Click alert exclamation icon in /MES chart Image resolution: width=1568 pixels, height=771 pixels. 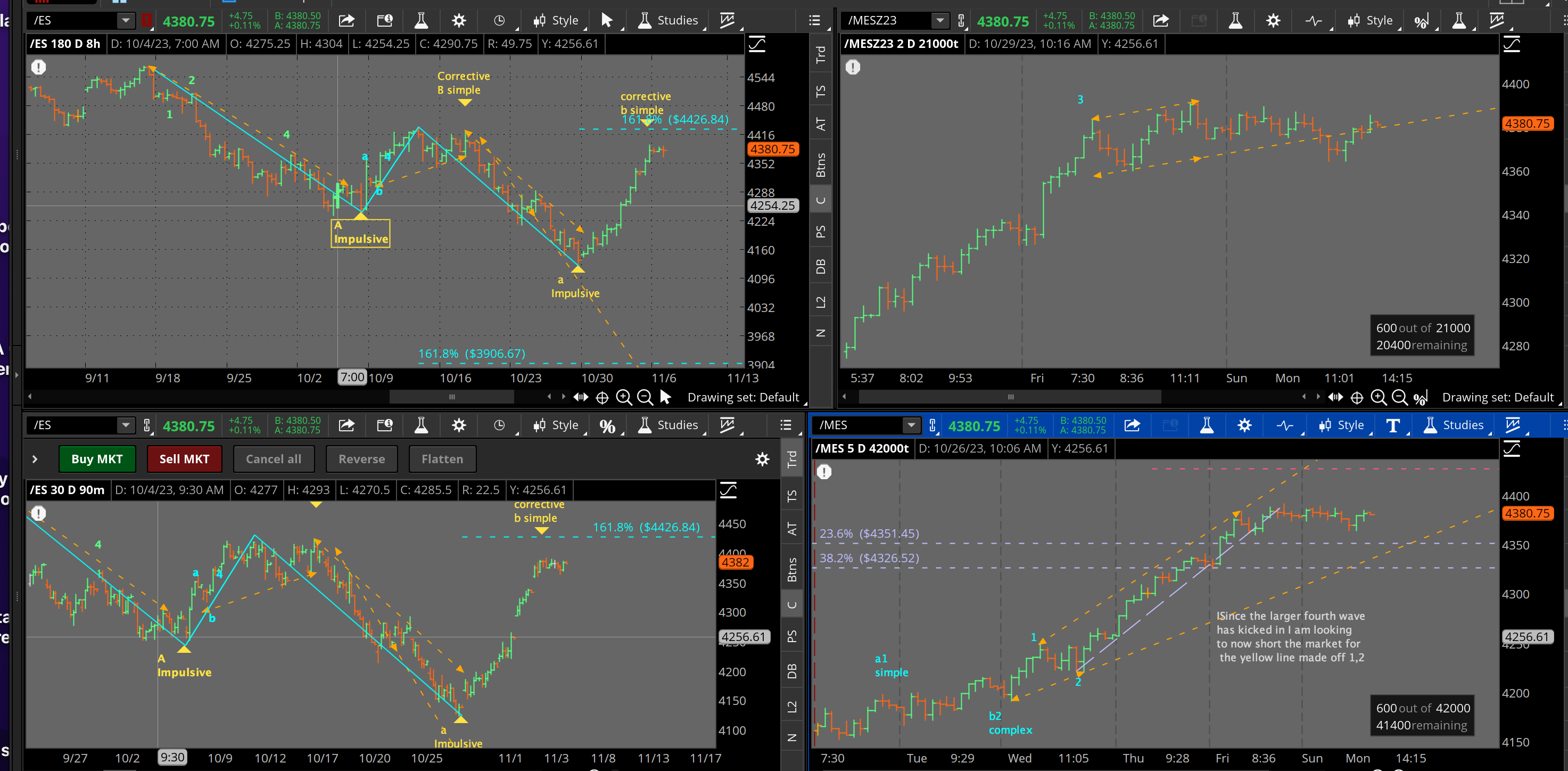tap(824, 472)
